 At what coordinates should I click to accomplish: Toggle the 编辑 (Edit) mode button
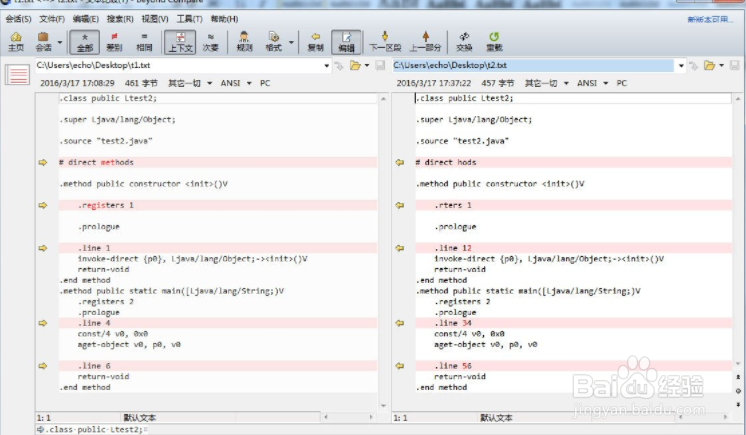pyautogui.click(x=346, y=42)
